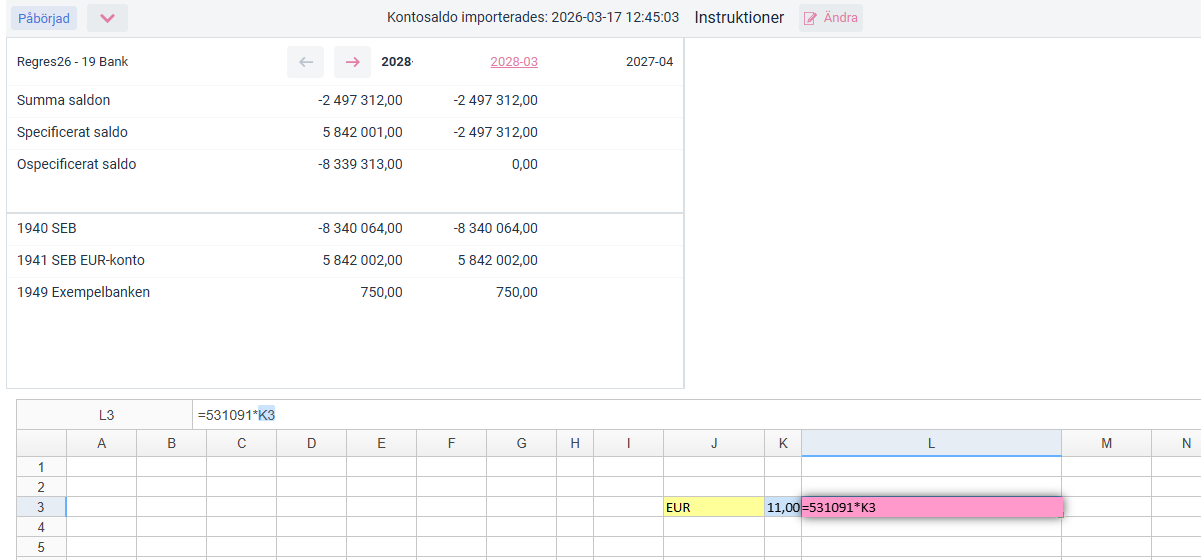This screenshot has width=1201, height=560.
Task: Select the 1949 Exempelbanken account row
Action: pos(83,292)
